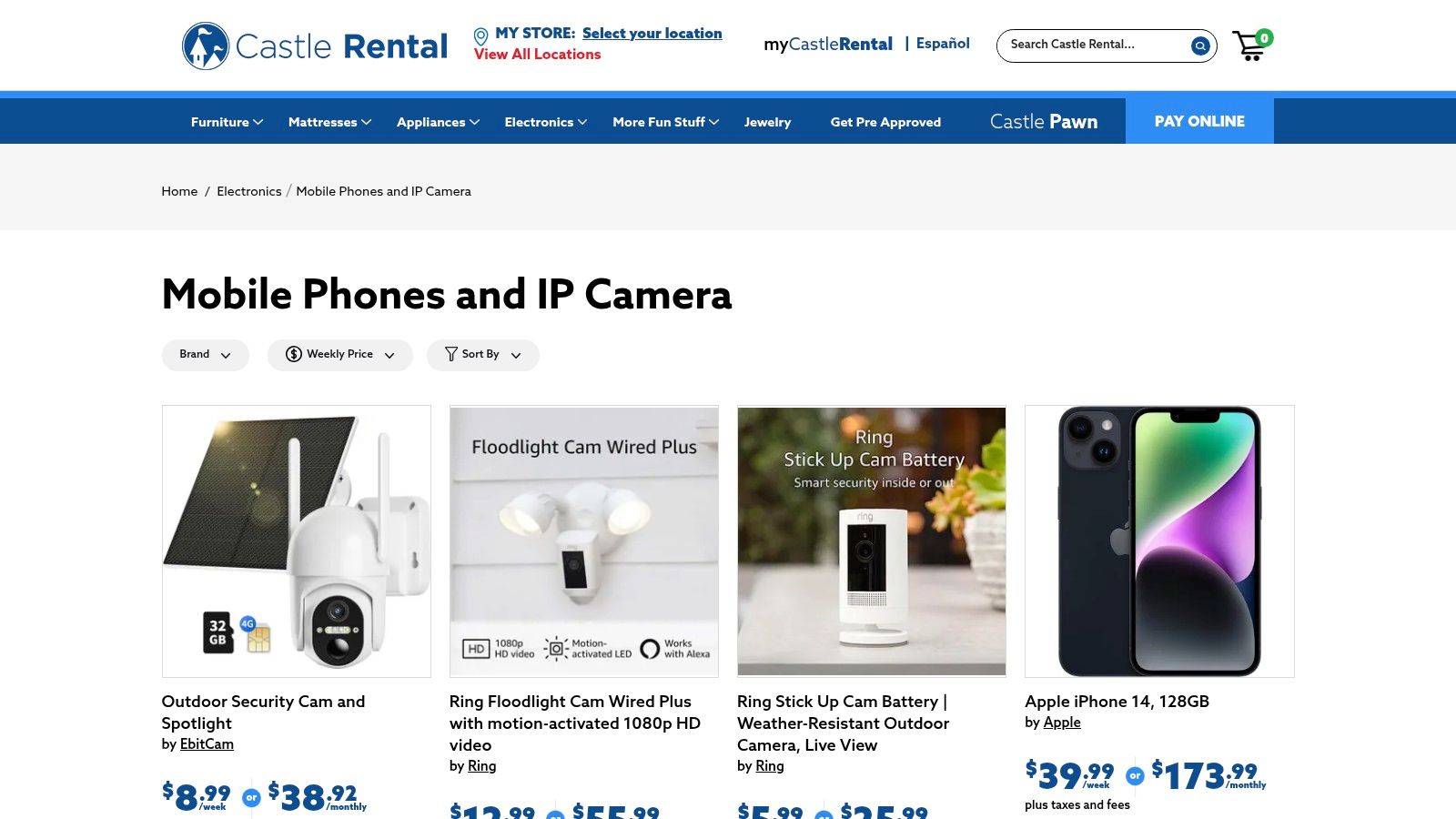
Task: Switch language to Español
Action: [x=943, y=44]
